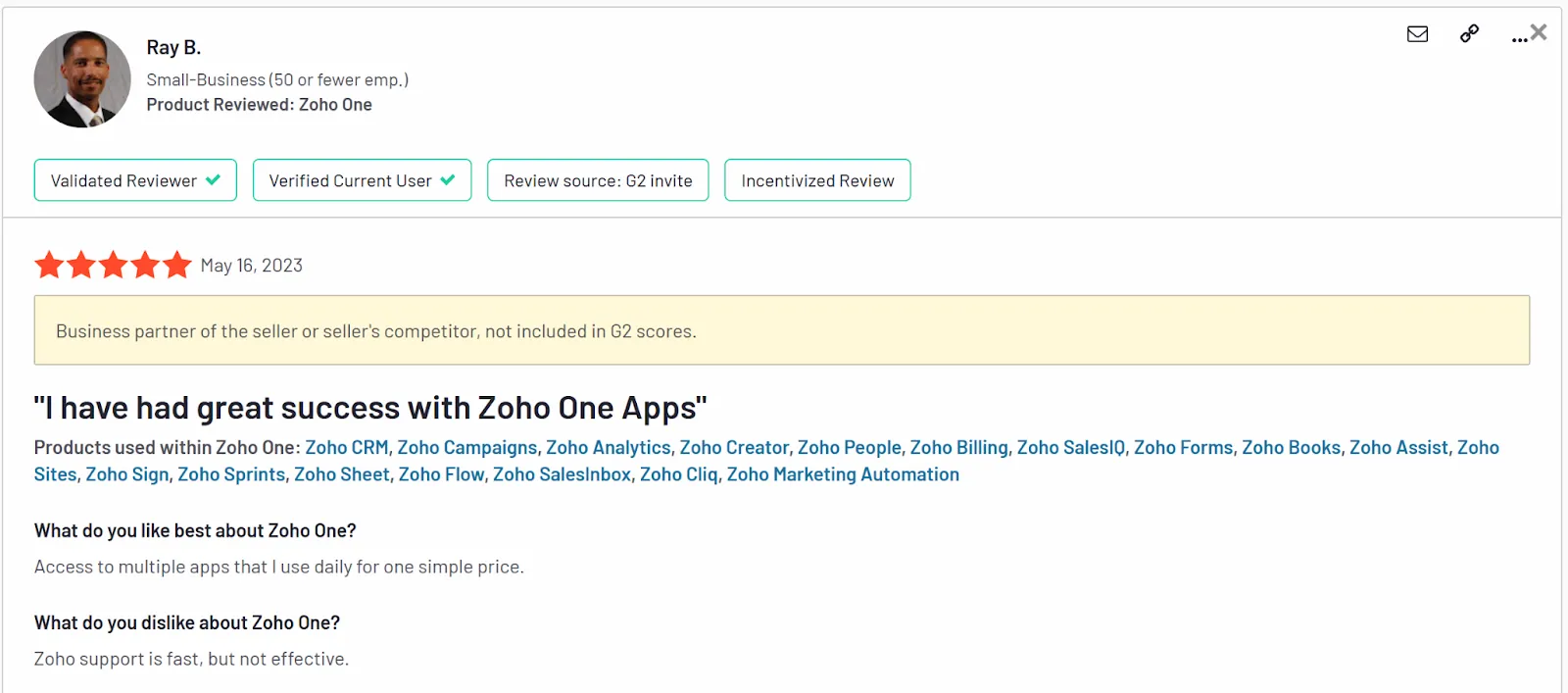Screen dimensions: 1568x693
Task: Click the envelope email icon
Action: point(1417,34)
